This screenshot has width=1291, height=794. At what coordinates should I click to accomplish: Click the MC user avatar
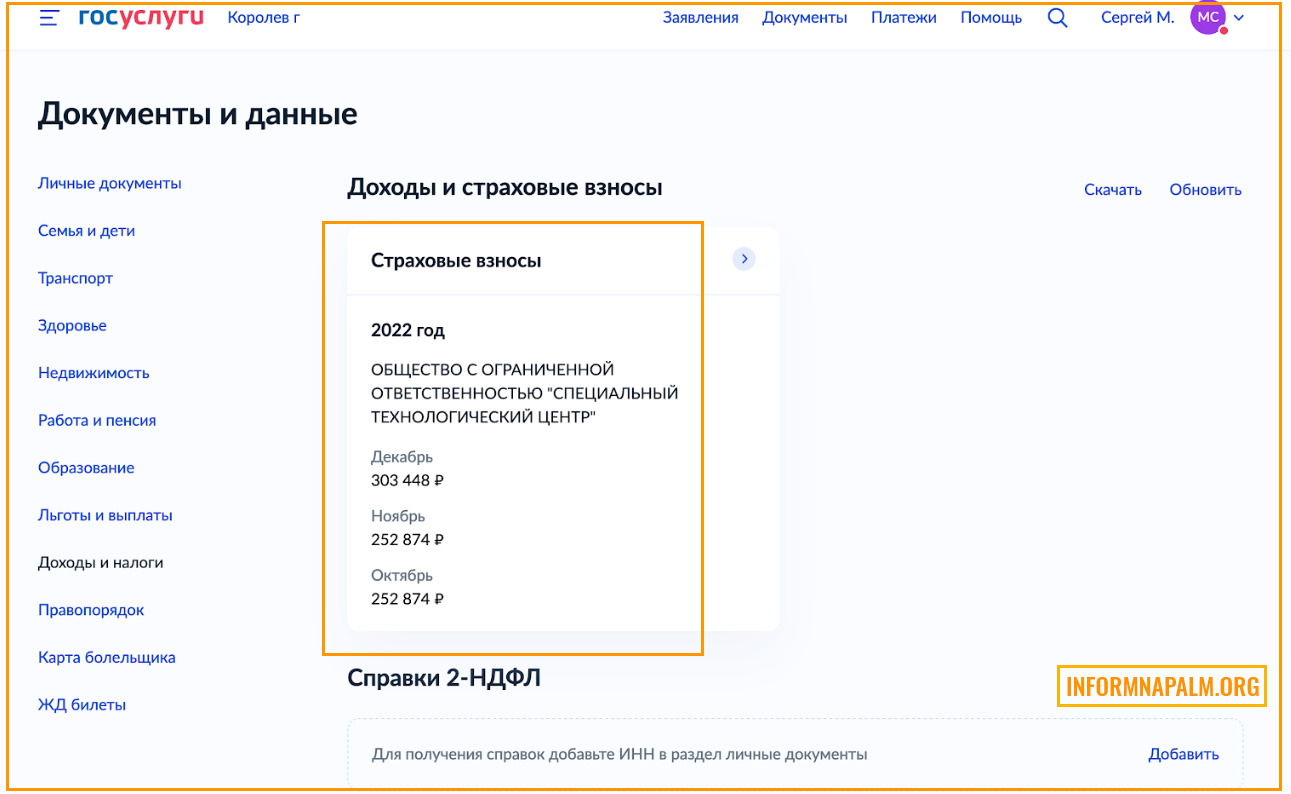[1207, 17]
